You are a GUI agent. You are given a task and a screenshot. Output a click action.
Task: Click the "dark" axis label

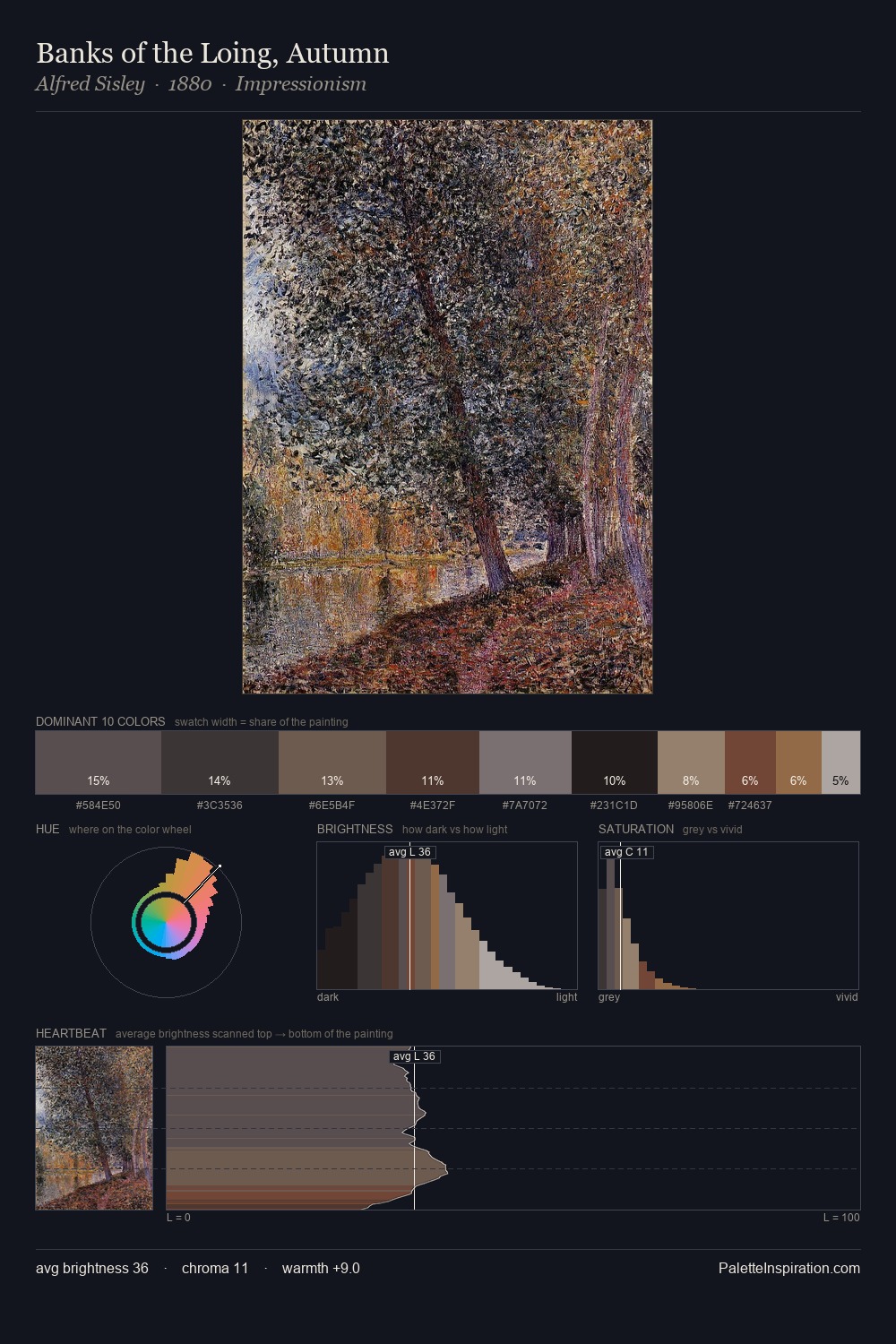tap(328, 997)
